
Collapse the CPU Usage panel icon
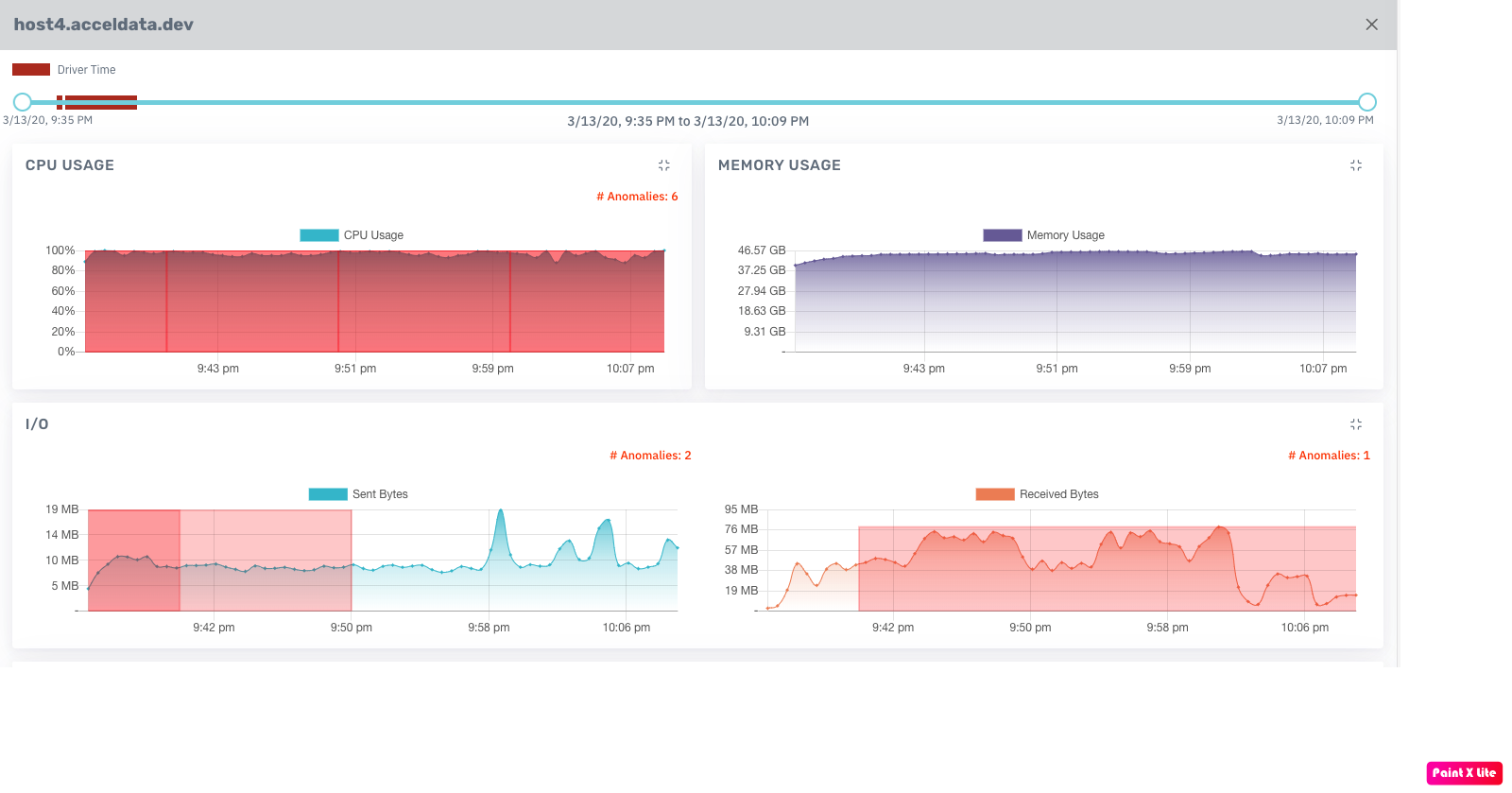click(x=663, y=165)
